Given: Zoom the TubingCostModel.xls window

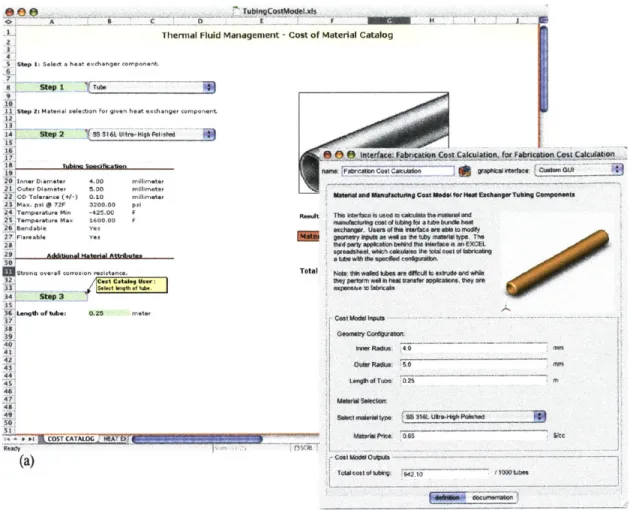Looking at the screenshot, I should coord(34,12).
